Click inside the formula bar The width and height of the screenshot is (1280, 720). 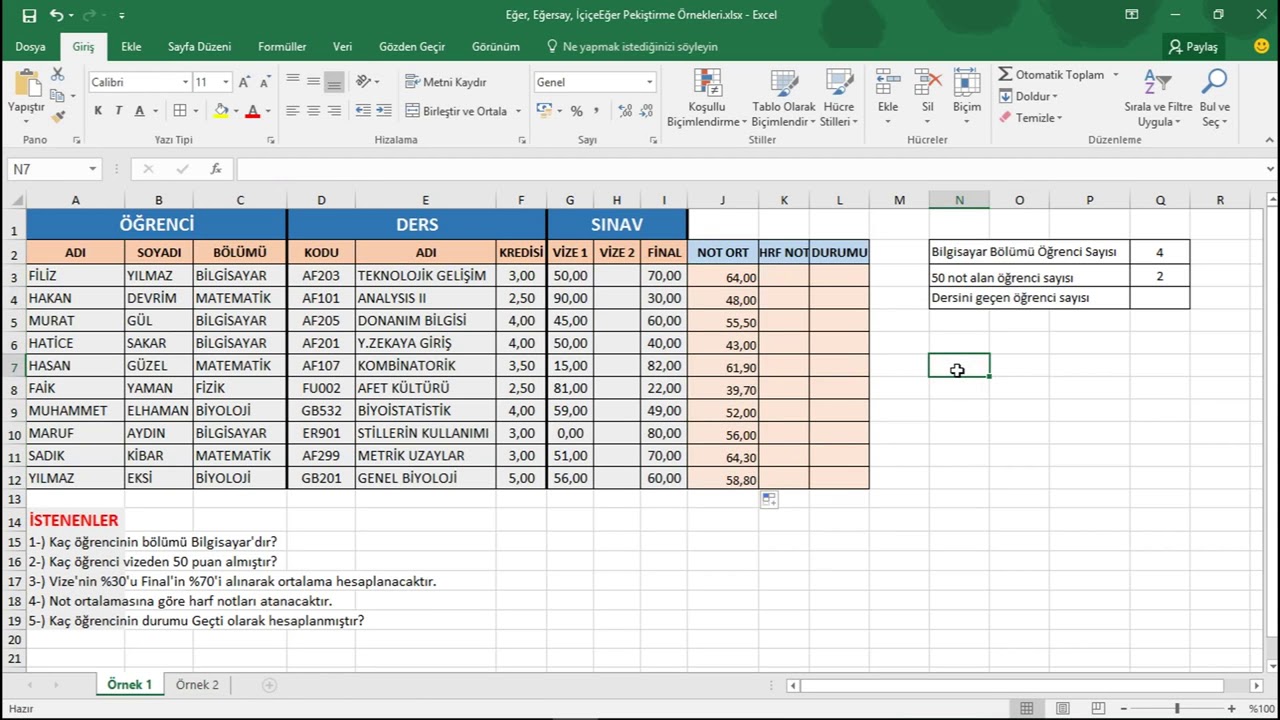(750, 169)
